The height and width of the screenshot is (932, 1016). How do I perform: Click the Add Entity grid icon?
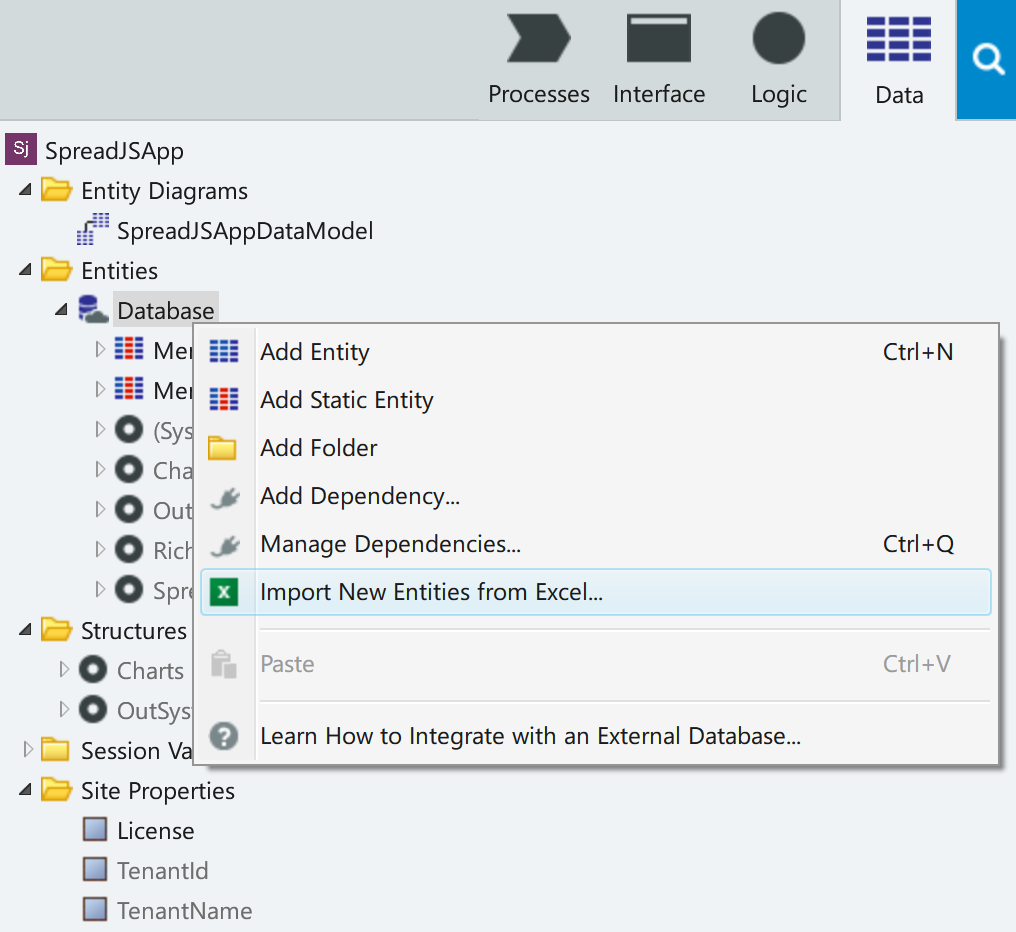224,351
